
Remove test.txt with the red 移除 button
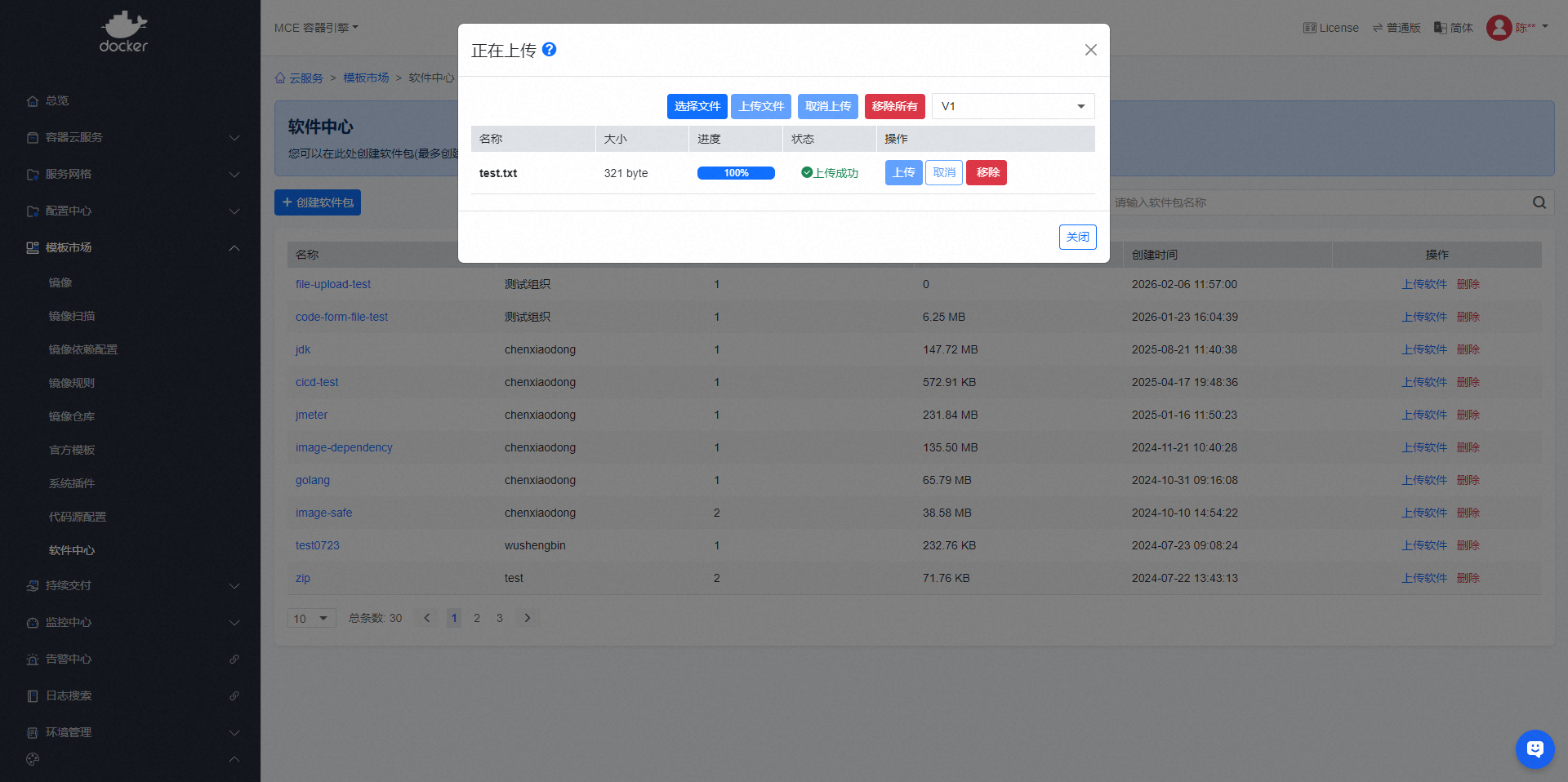coord(987,173)
